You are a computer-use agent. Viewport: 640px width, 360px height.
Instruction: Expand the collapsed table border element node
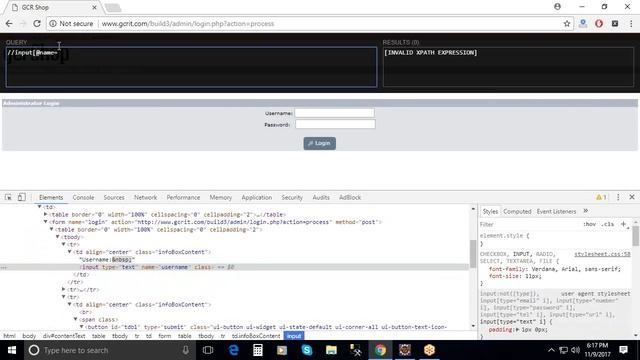click(x=46, y=214)
